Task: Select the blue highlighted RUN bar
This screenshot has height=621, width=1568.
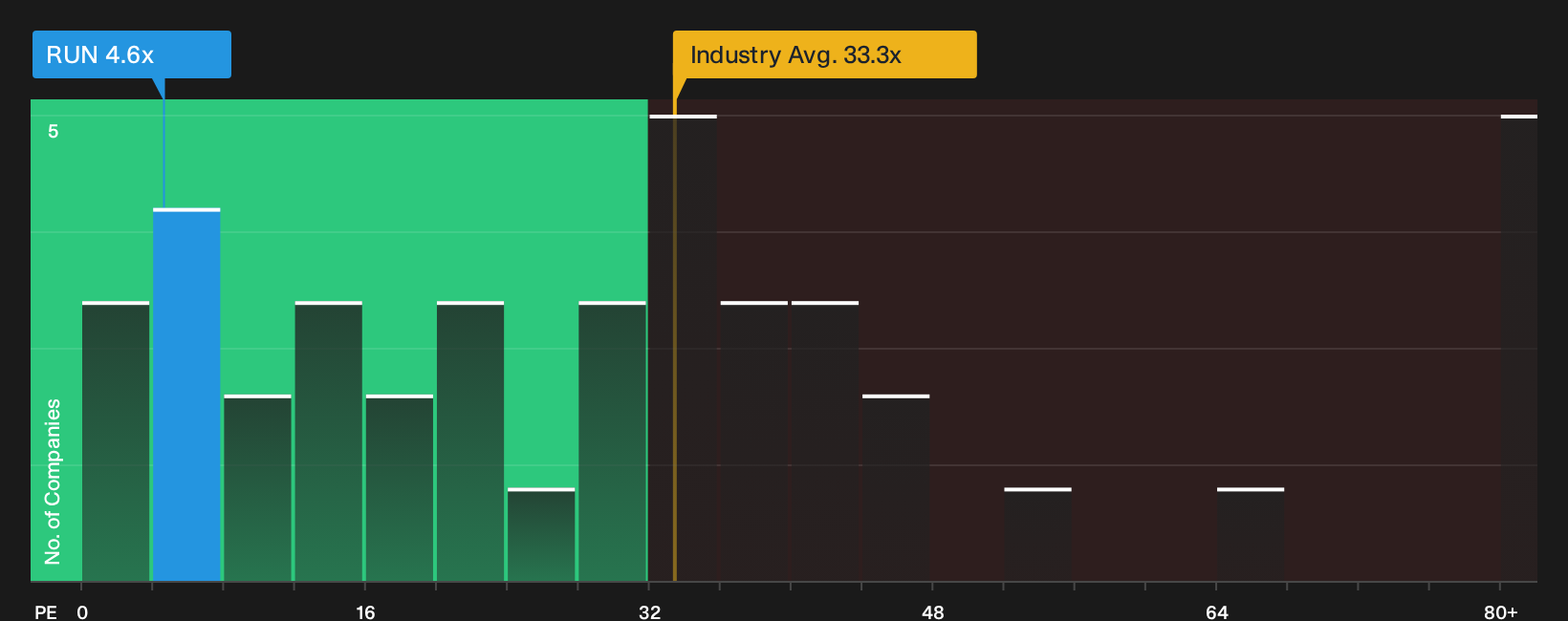Action: click(x=186, y=395)
